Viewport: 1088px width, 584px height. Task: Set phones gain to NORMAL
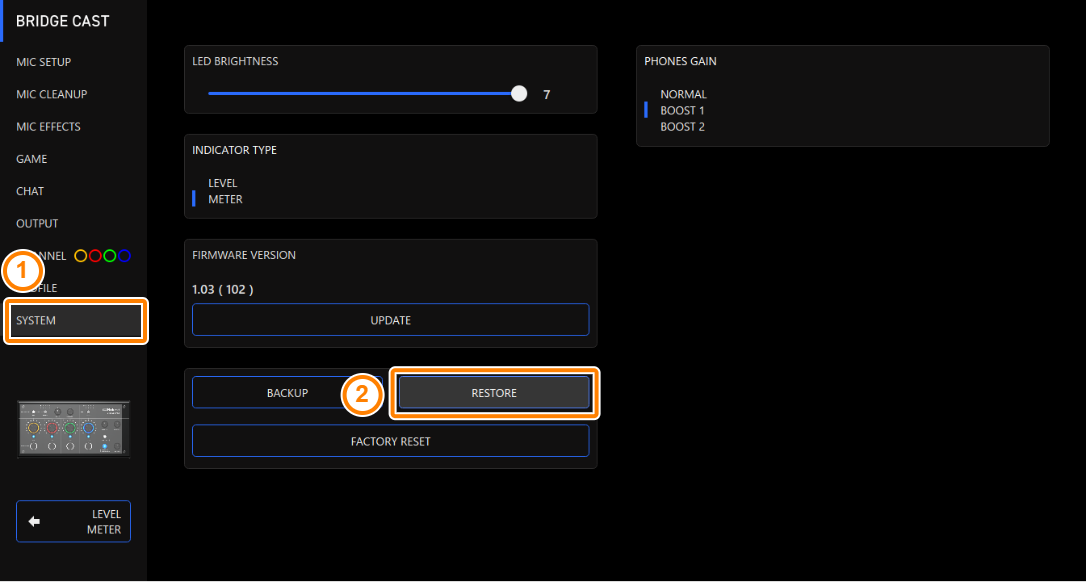tap(682, 93)
